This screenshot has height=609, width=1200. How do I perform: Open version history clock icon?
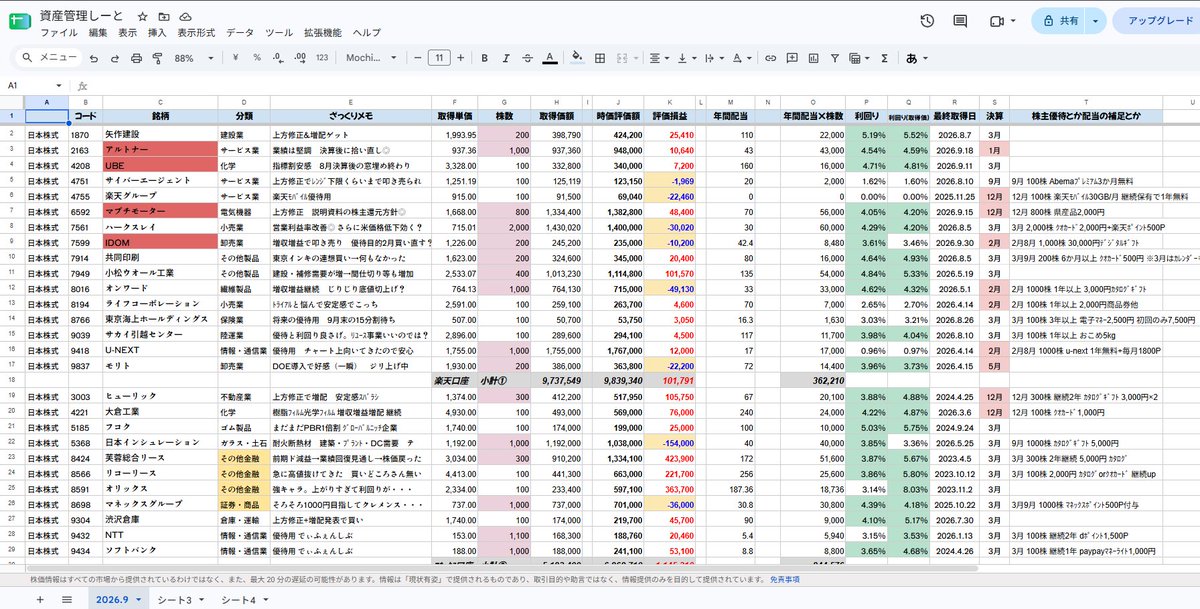tap(927, 21)
